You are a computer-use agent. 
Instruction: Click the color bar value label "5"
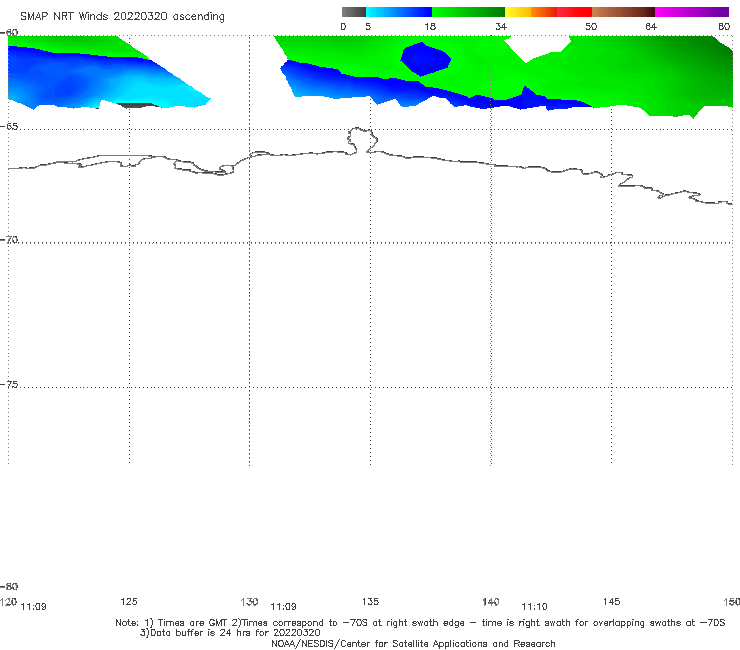click(x=368, y=26)
